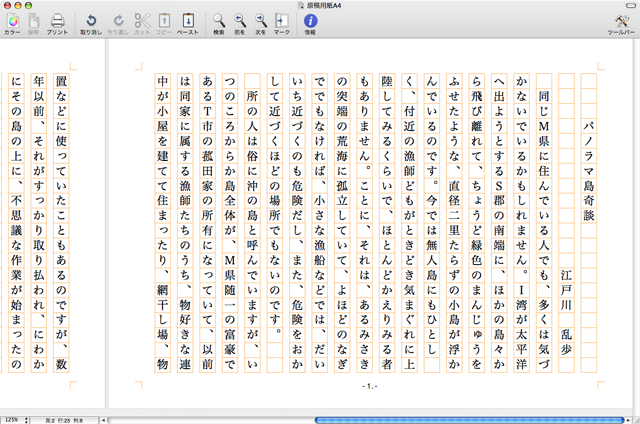This screenshot has width=640, height=424.
Task: Place cursor in left page column 置などに使って
Action: tap(61, 223)
